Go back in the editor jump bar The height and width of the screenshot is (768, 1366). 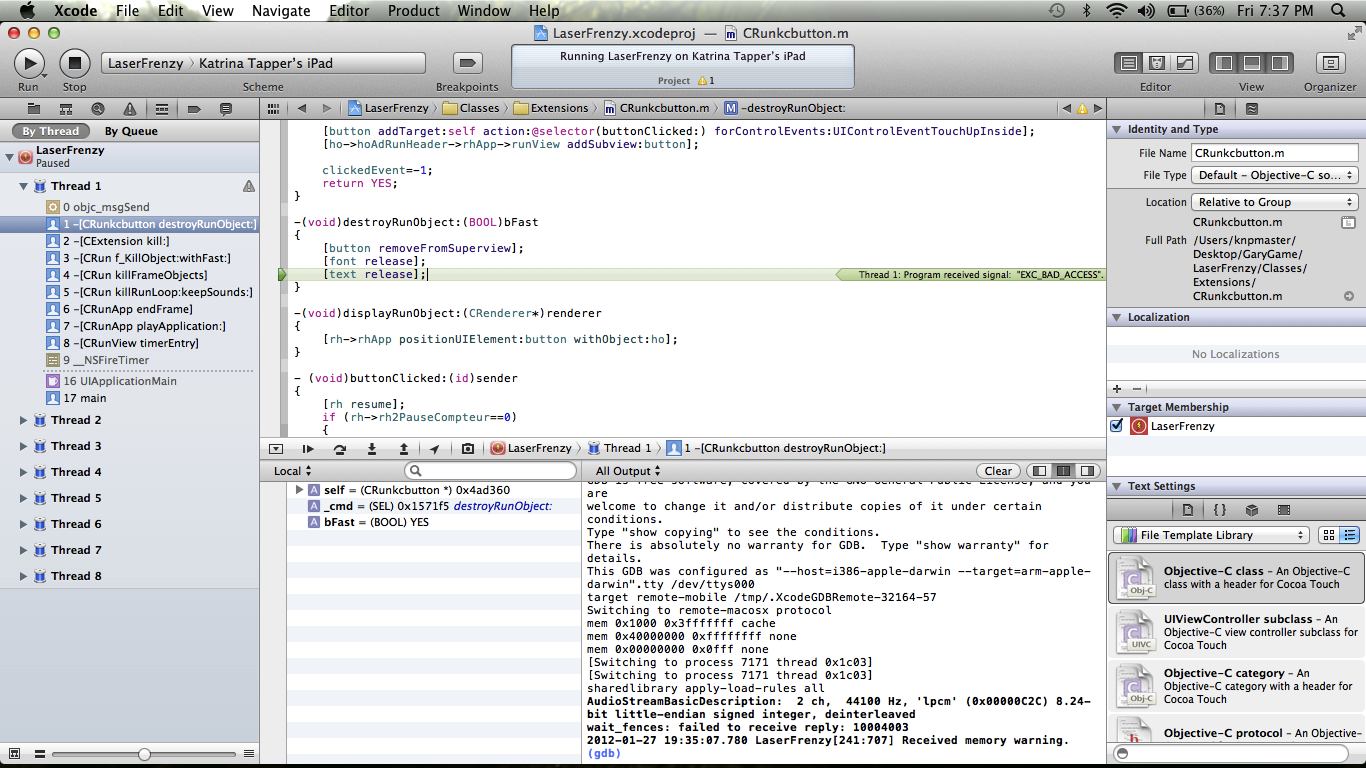tap(301, 108)
